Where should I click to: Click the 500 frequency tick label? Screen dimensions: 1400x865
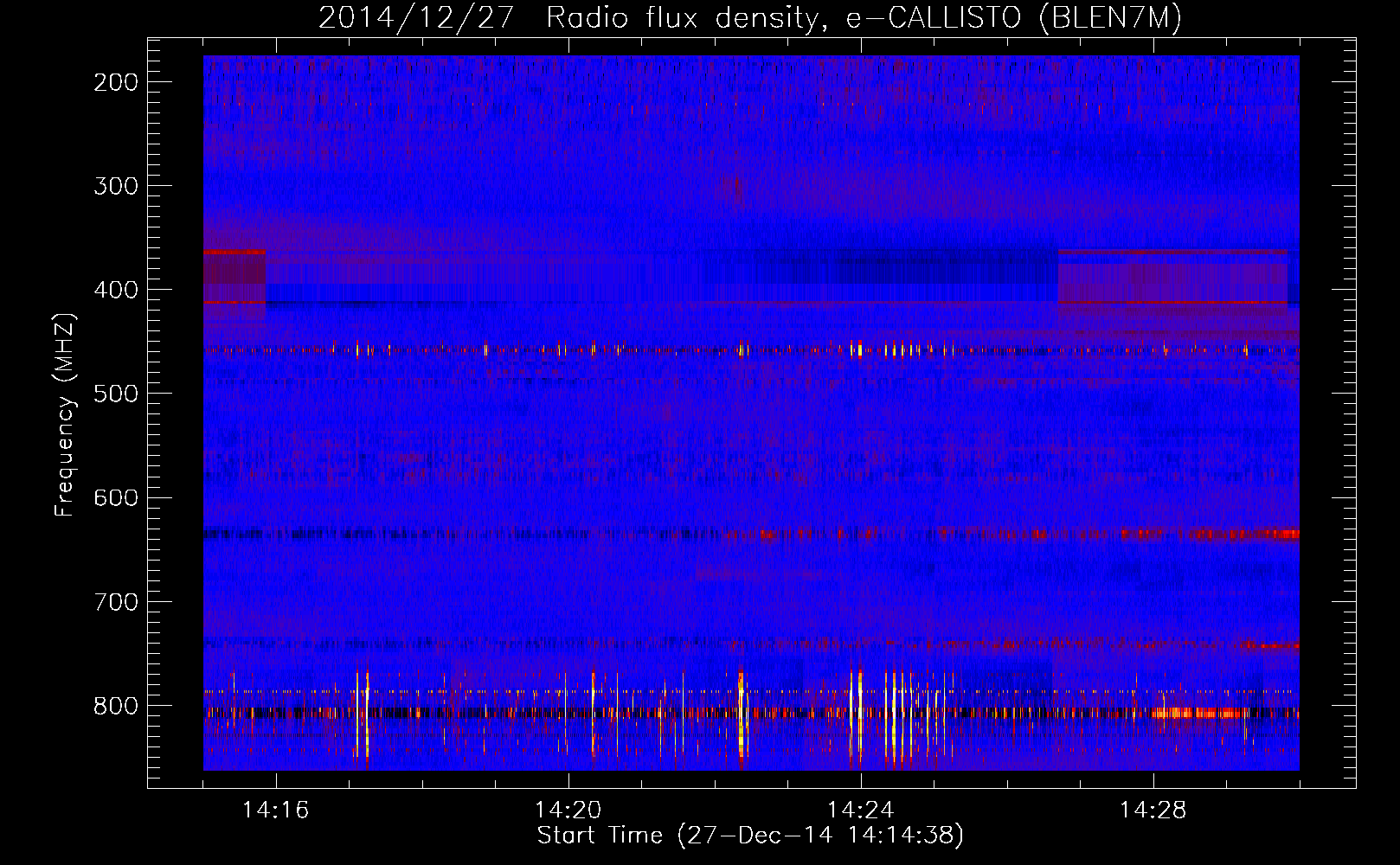point(115,394)
